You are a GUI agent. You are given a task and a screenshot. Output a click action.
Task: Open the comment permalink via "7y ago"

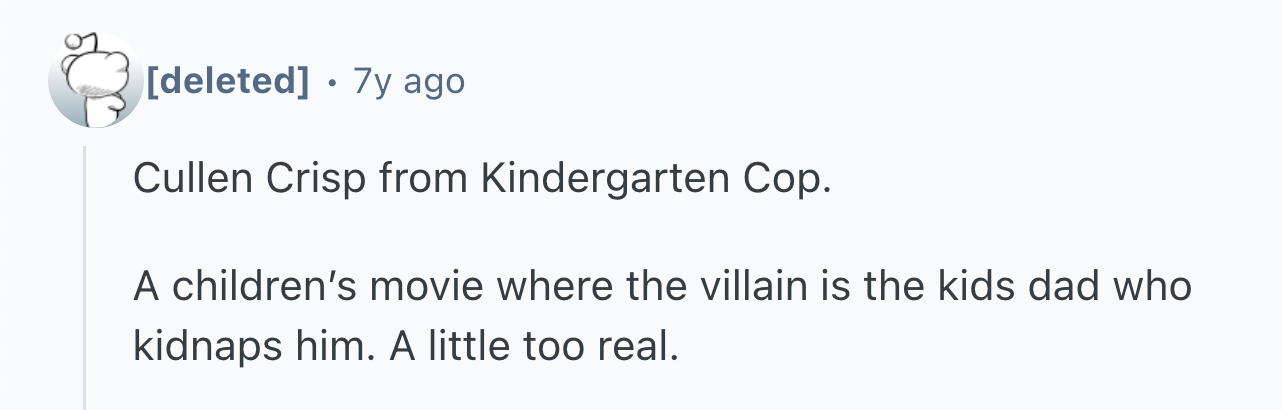click(410, 80)
